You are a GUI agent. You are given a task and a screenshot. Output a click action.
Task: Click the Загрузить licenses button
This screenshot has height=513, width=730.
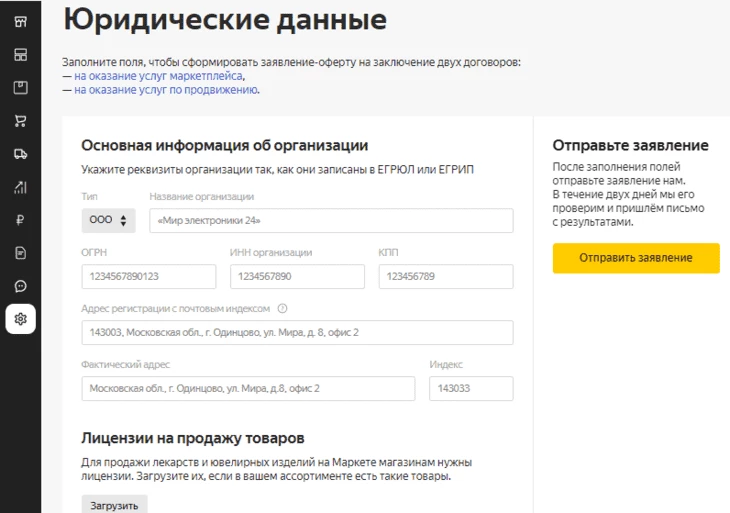tap(115, 505)
